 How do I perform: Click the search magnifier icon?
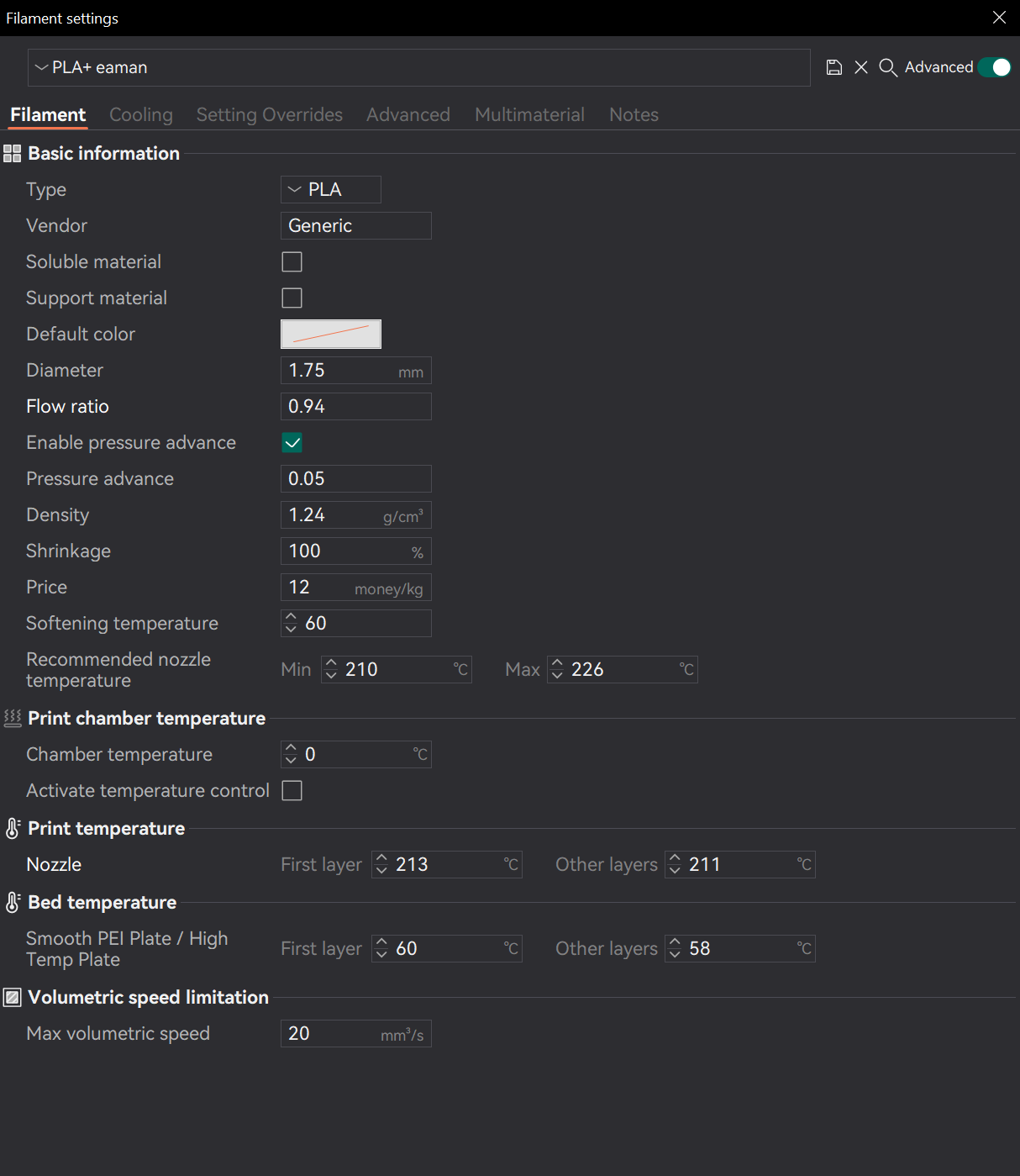pos(888,67)
